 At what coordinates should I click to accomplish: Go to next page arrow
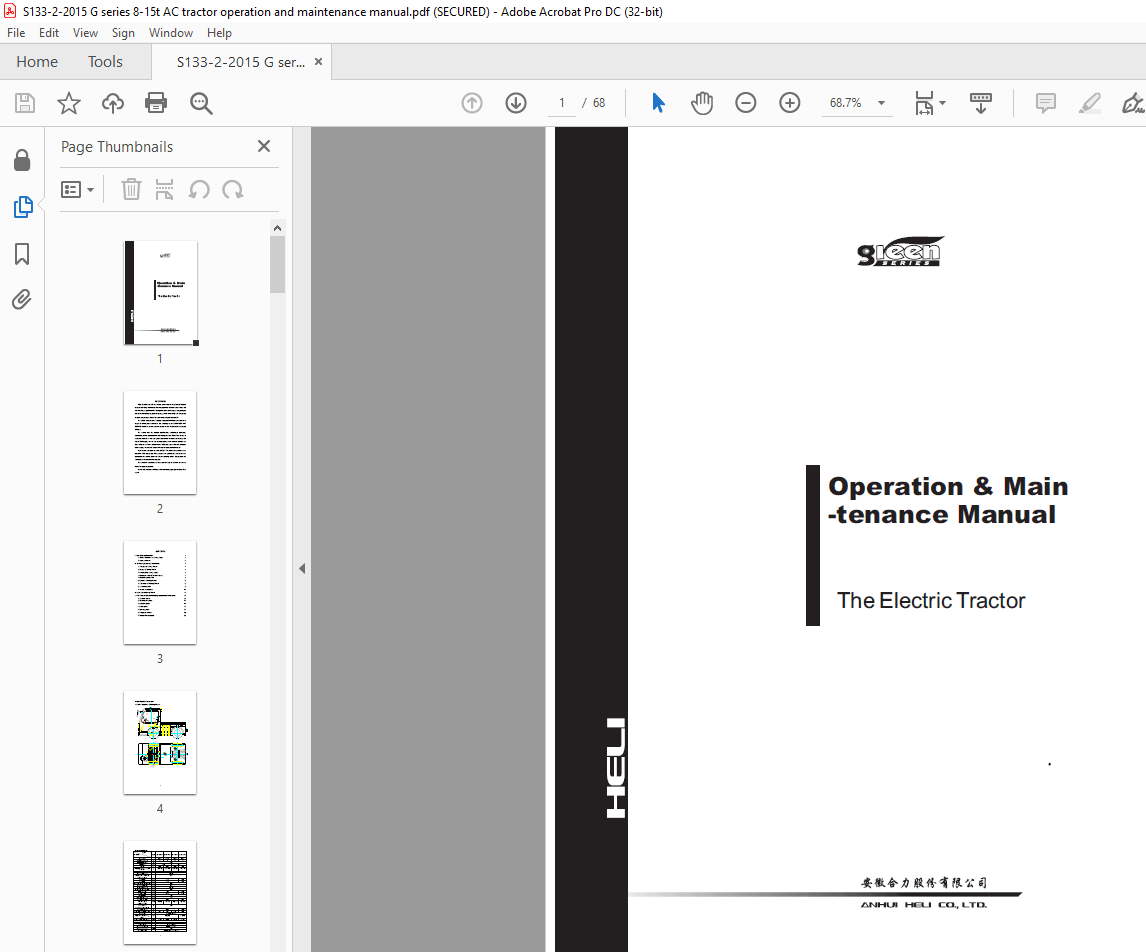pos(516,103)
